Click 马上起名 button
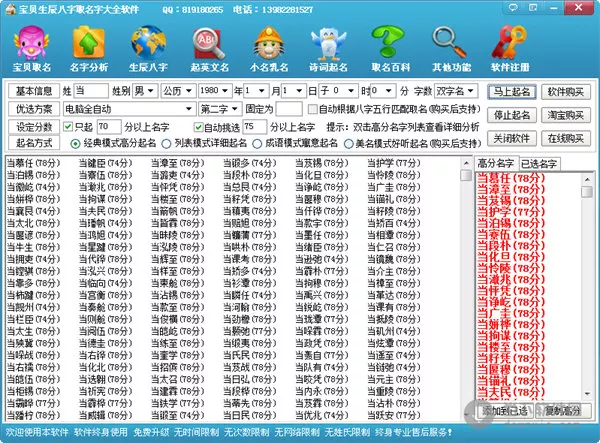This screenshot has height=443, width=600. (x=512, y=91)
